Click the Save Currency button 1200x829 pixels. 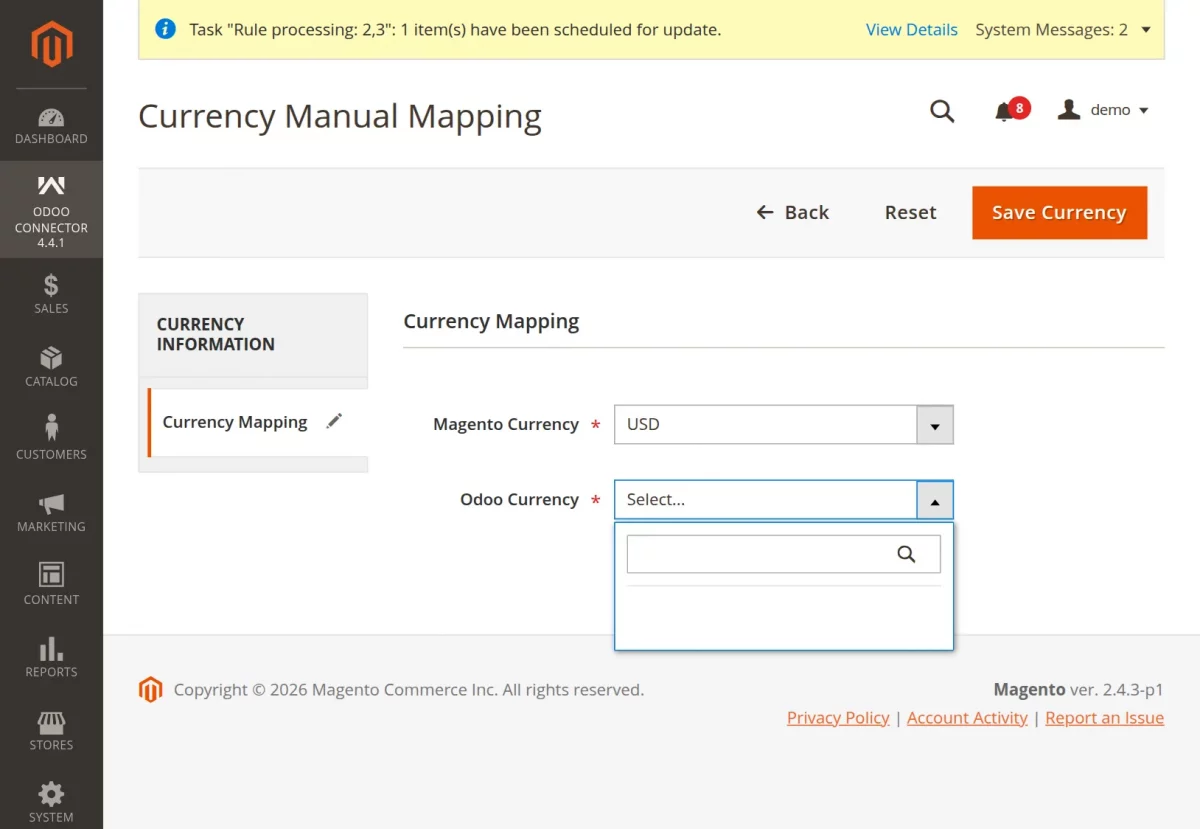(1059, 212)
